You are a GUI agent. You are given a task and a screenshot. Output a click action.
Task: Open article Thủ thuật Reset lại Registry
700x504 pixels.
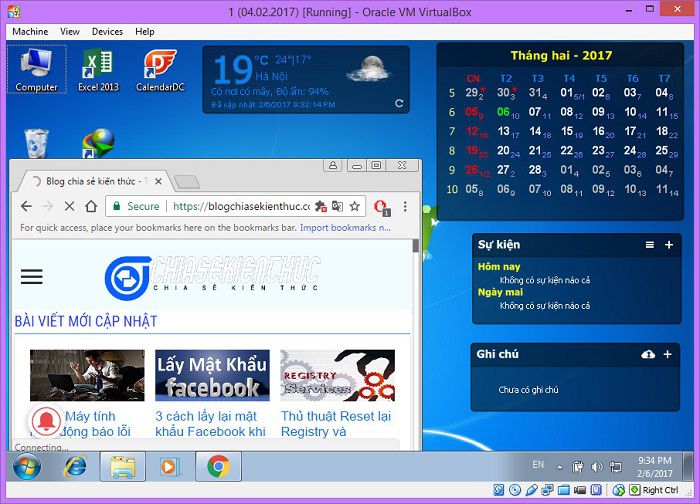pos(336,424)
